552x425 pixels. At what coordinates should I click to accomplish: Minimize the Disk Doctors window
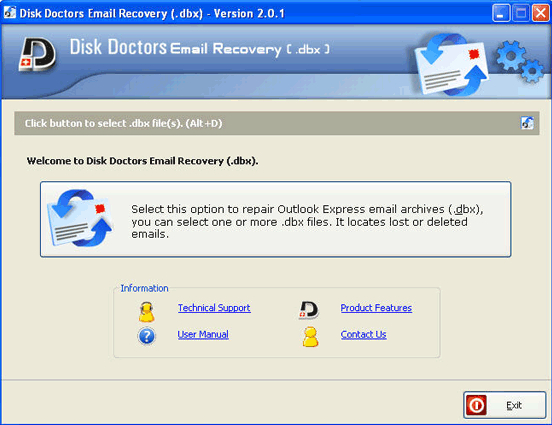point(501,13)
